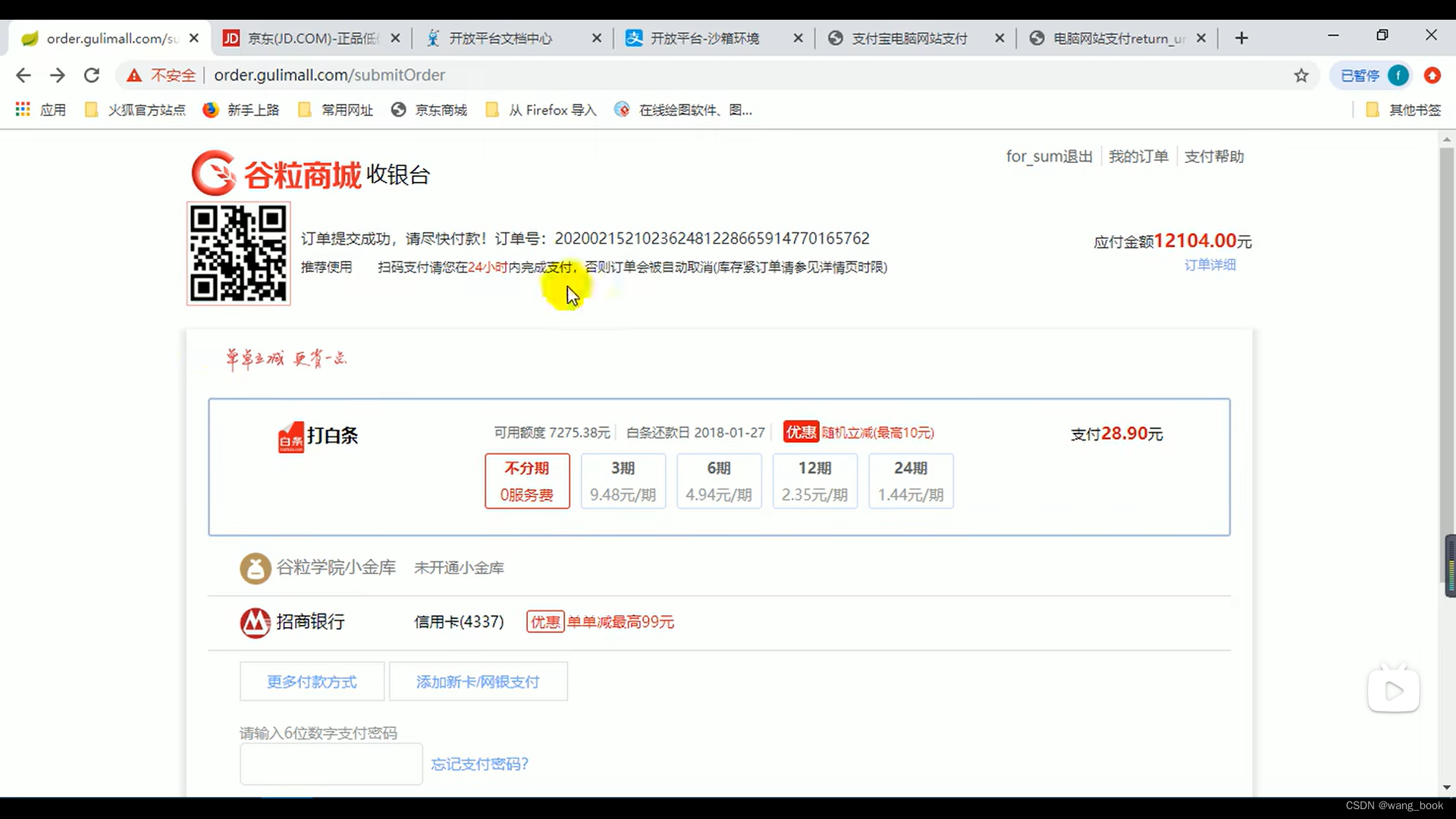Click 添加新卡/网银支付 button
The height and width of the screenshot is (819, 1456).
coord(478,682)
